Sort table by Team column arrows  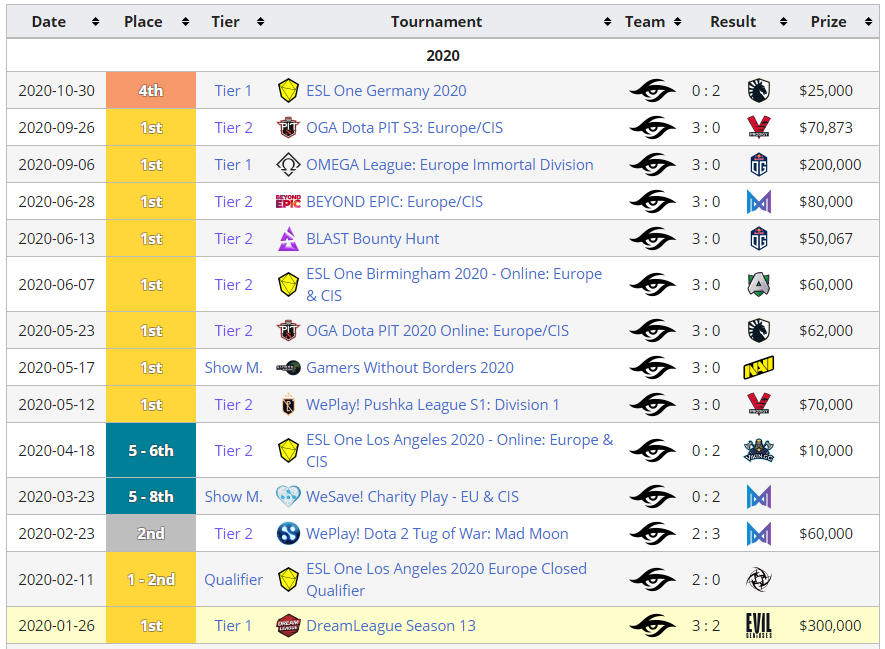(x=677, y=22)
